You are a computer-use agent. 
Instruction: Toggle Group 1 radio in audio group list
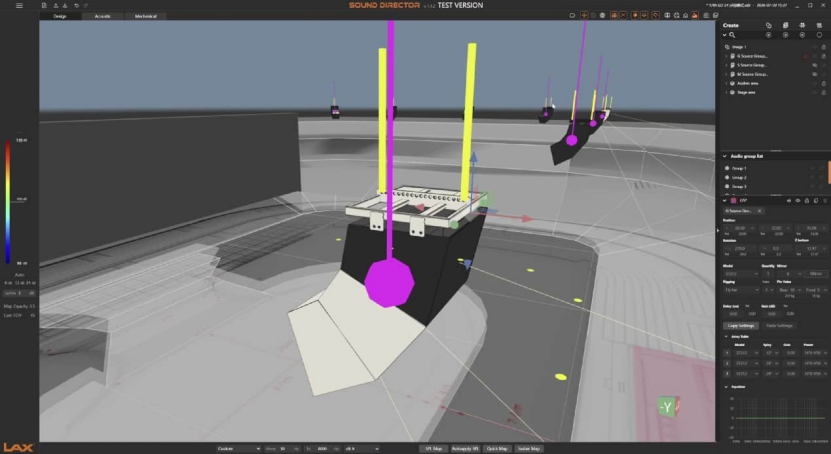pyautogui.click(x=727, y=168)
